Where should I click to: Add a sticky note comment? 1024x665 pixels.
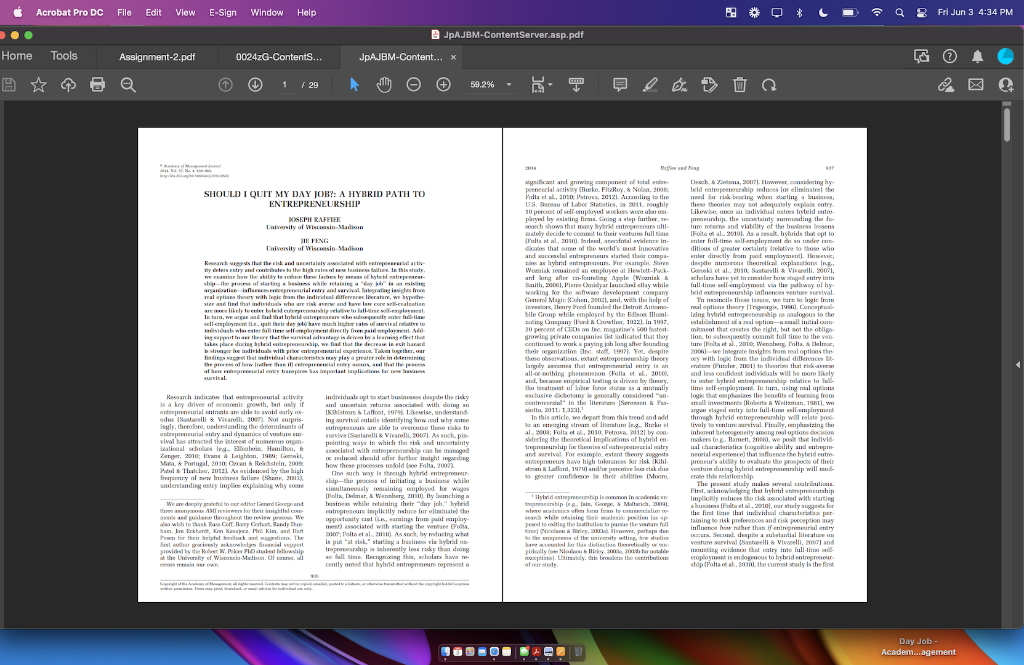620,85
